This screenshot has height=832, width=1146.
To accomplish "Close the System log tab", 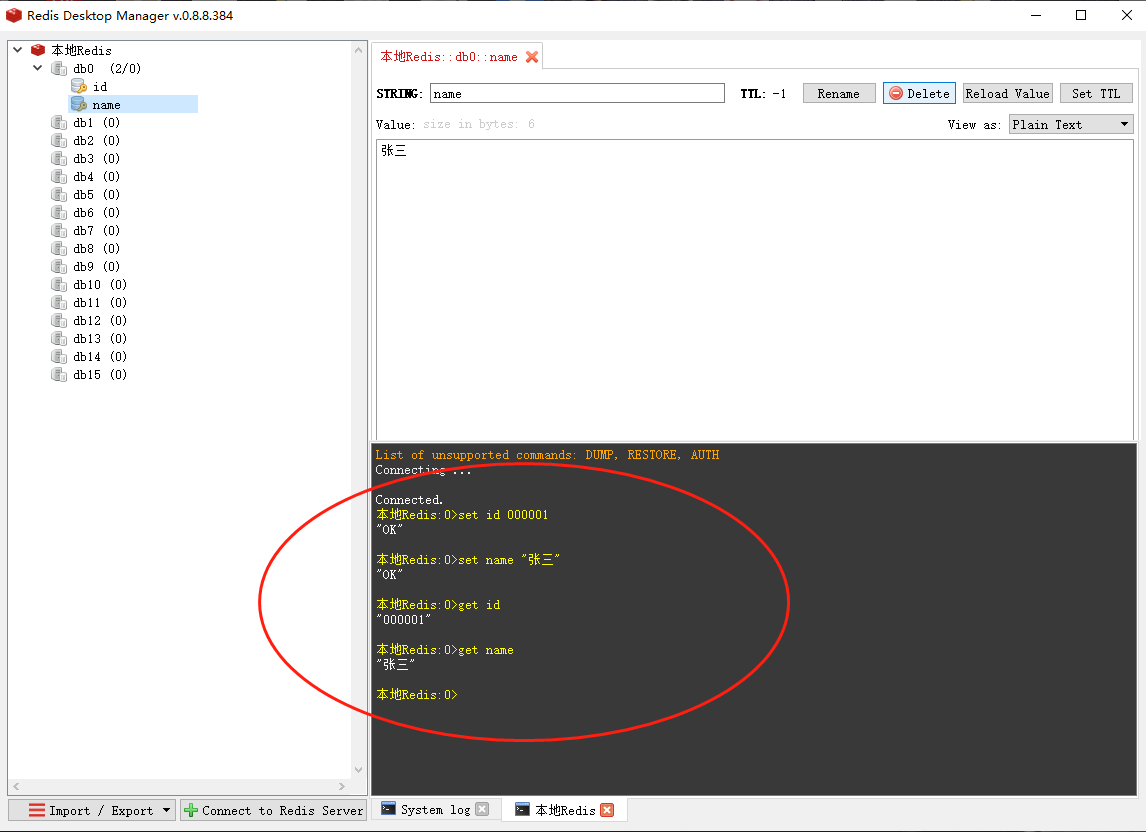I will [x=482, y=809].
